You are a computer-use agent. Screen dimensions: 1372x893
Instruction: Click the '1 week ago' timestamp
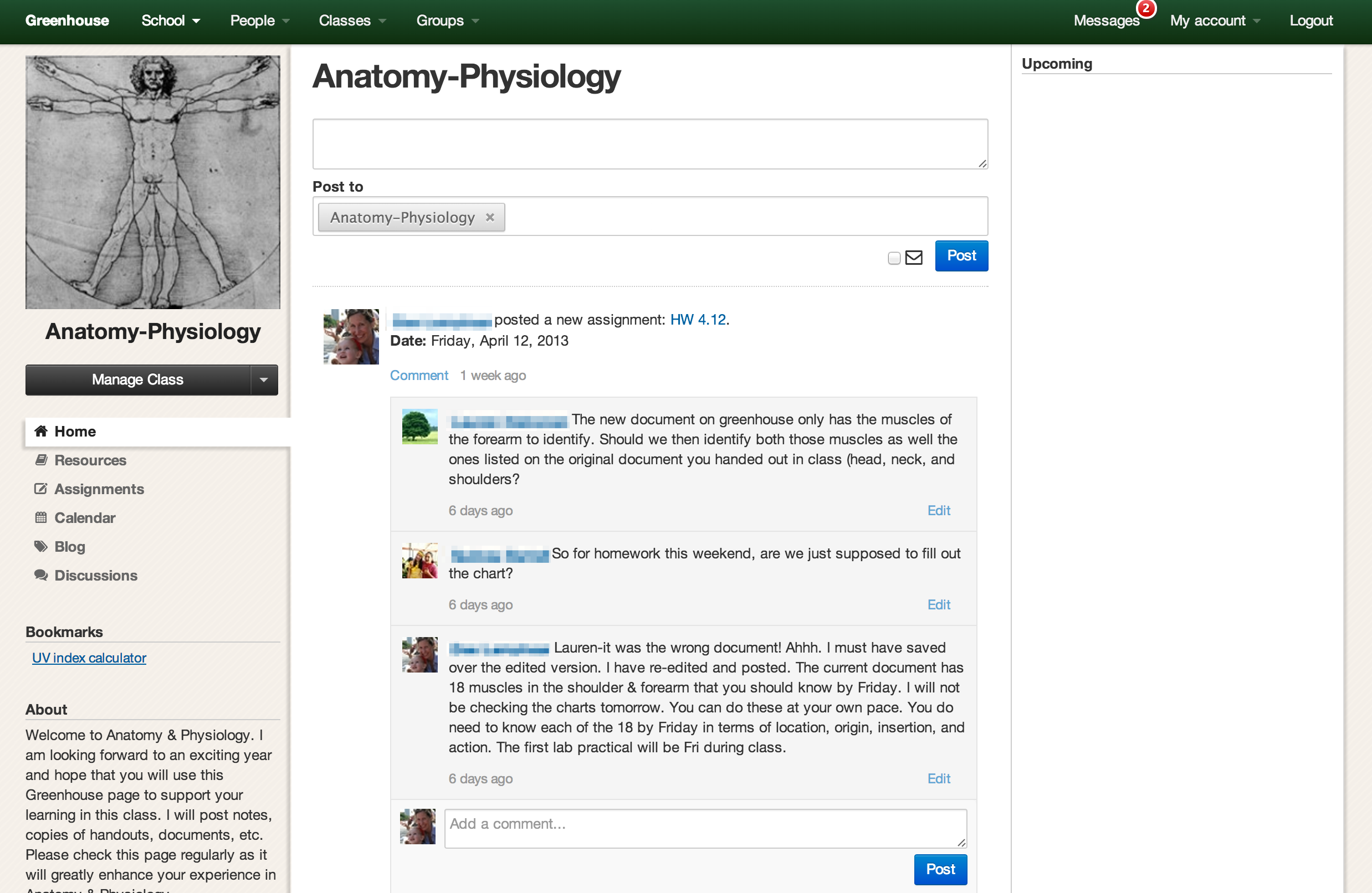coord(493,376)
